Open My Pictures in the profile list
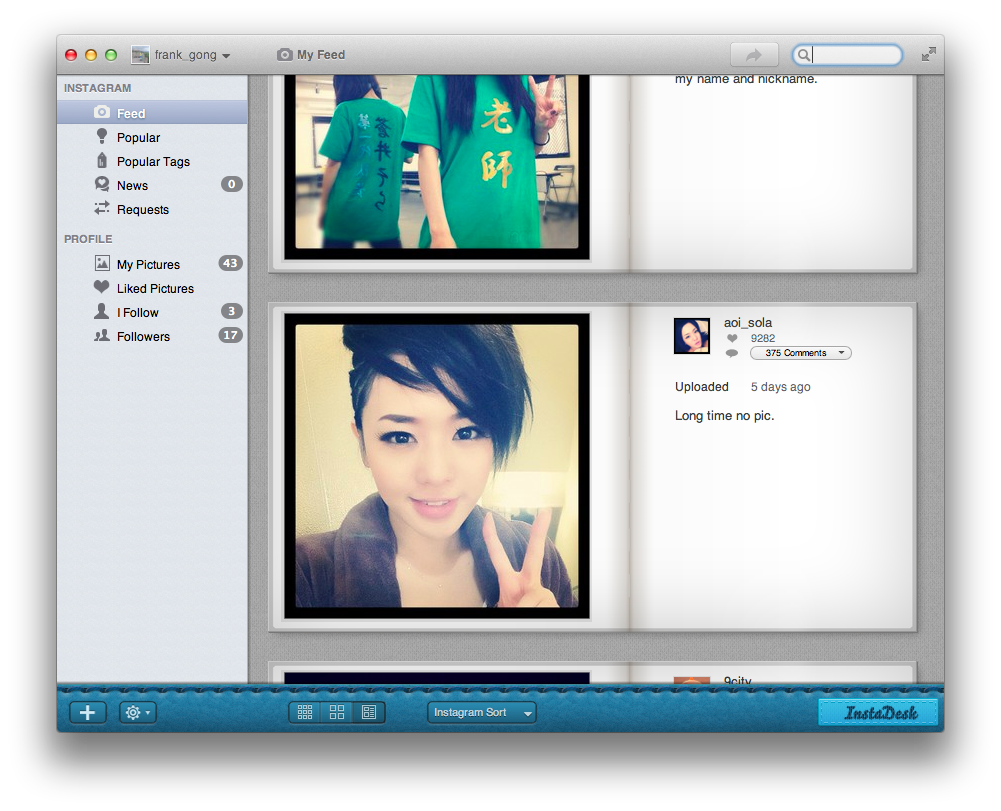 [152, 264]
